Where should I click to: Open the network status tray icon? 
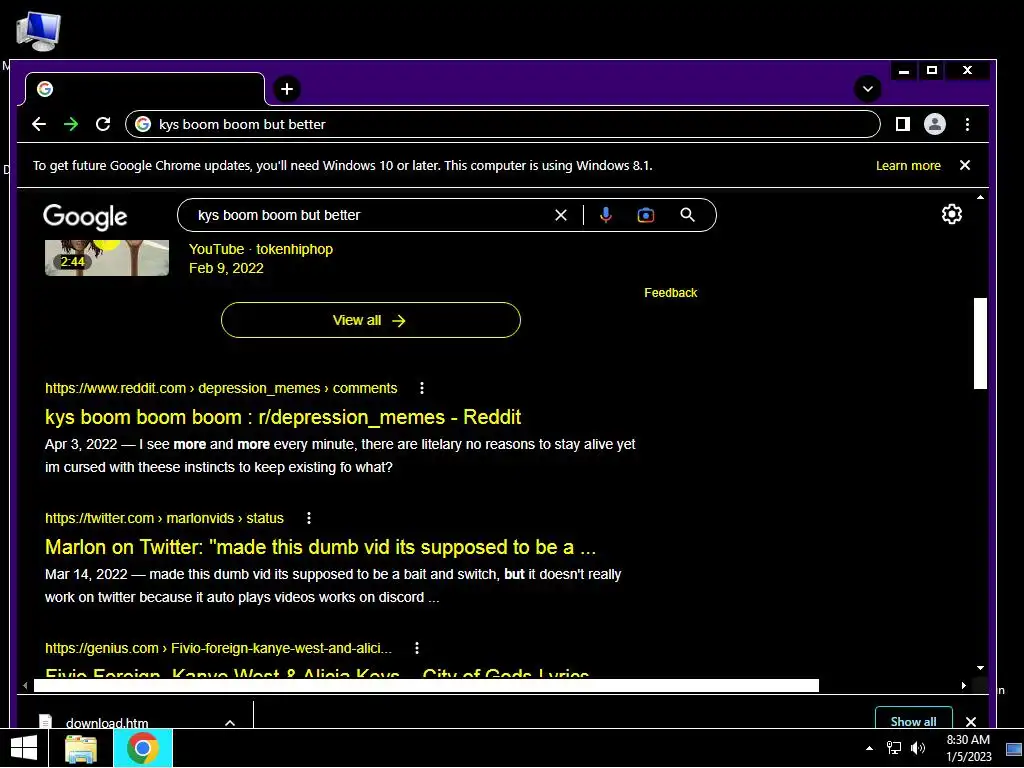point(893,748)
